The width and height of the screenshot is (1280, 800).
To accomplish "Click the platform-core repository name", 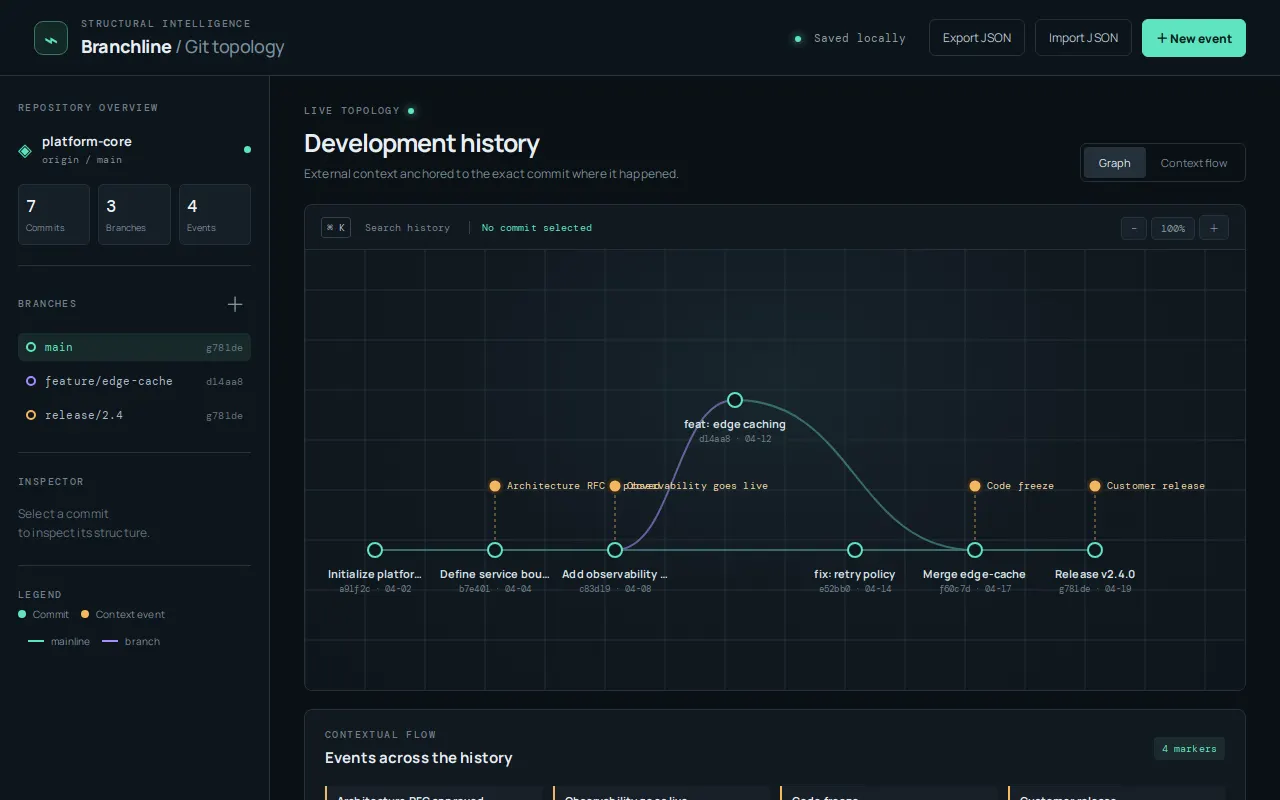I will tap(87, 141).
